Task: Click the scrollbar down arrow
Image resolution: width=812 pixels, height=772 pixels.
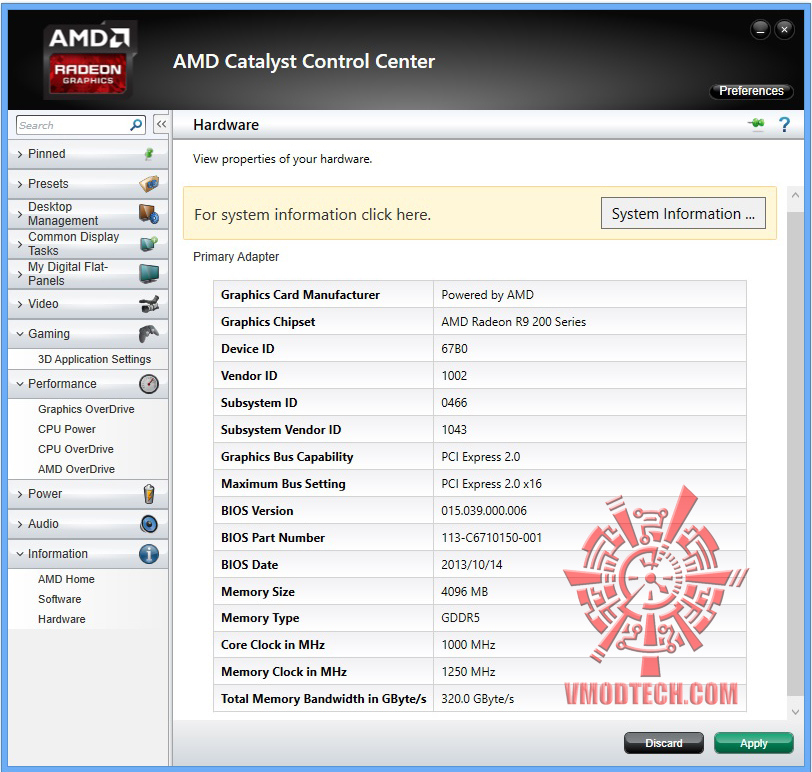Action: [795, 712]
